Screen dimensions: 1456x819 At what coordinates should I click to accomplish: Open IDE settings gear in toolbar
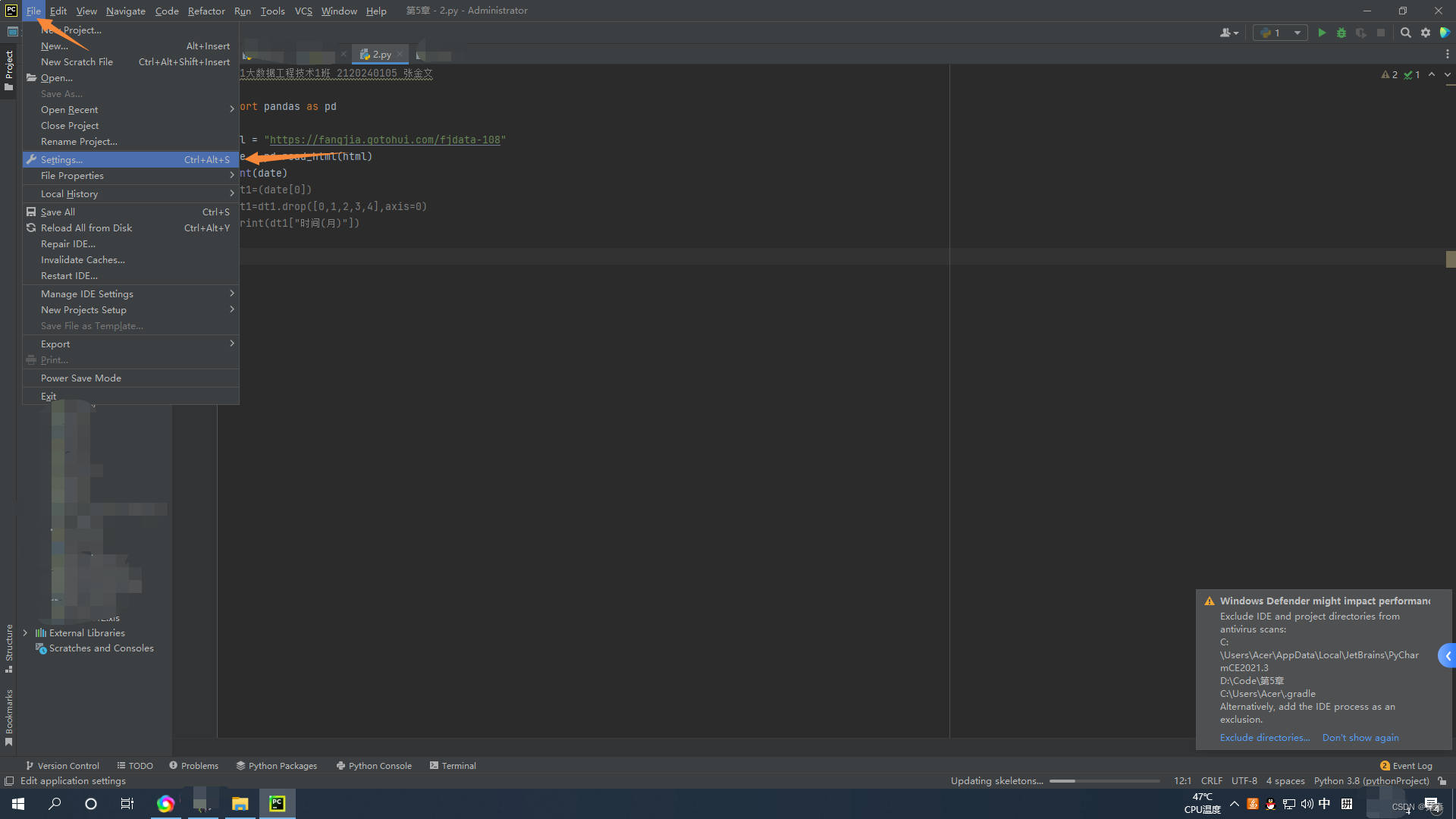coord(1426,33)
